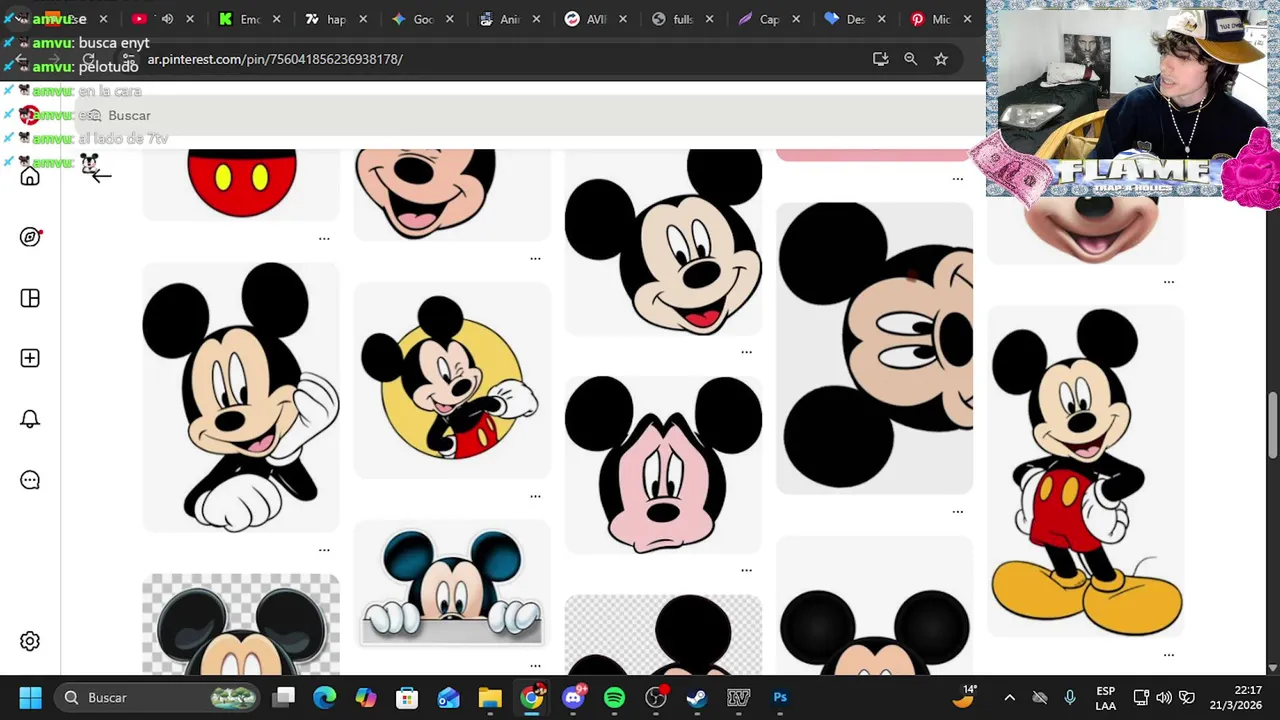Switch to the 7TV 'hap' browser tab
This screenshot has width=1280, height=720.
pyautogui.click(x=326, y=19)
